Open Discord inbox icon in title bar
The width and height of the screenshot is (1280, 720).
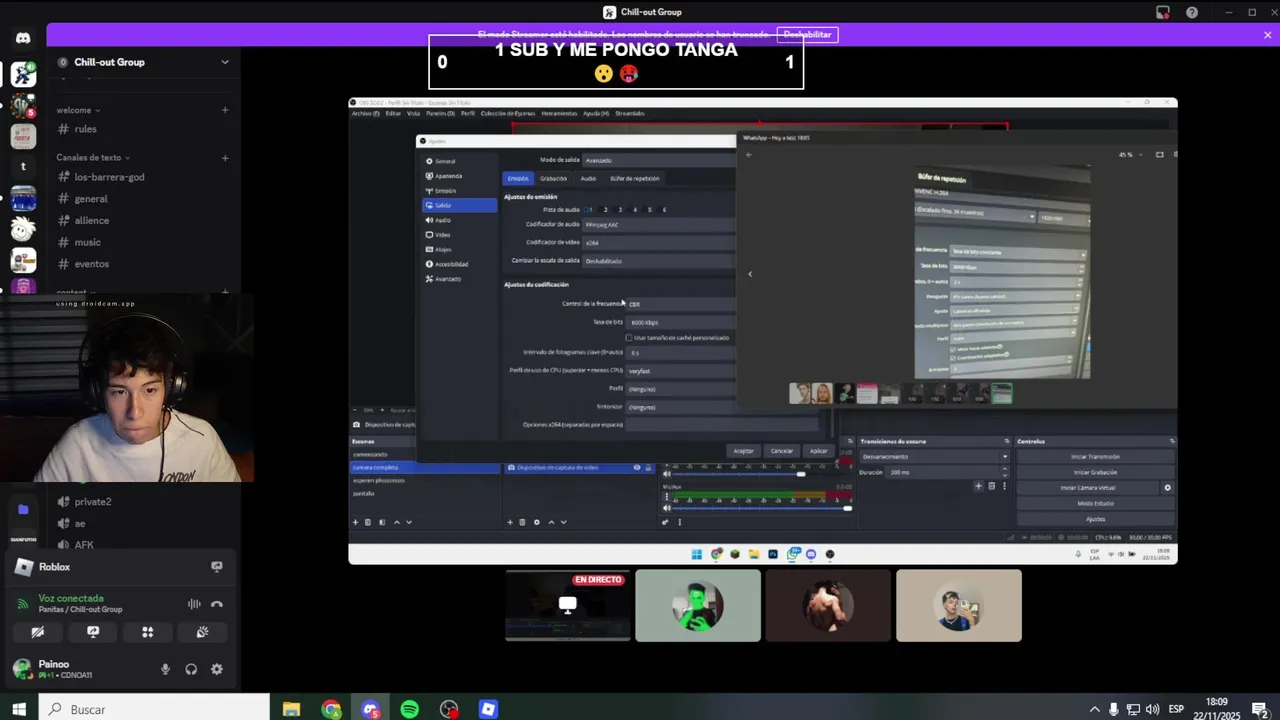pos(1162,12)
